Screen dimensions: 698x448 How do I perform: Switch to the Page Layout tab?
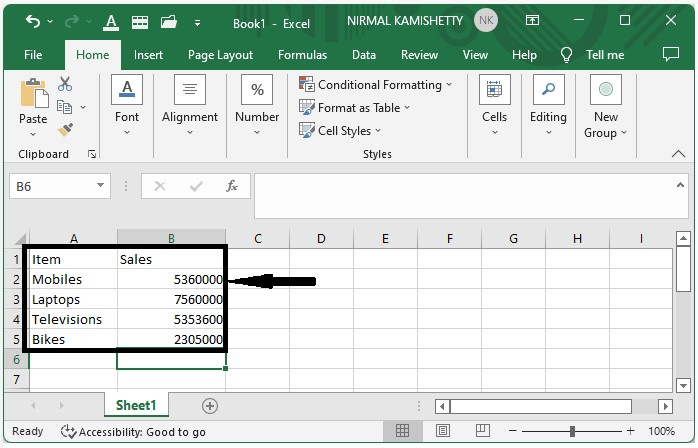(x=220, y=55)
